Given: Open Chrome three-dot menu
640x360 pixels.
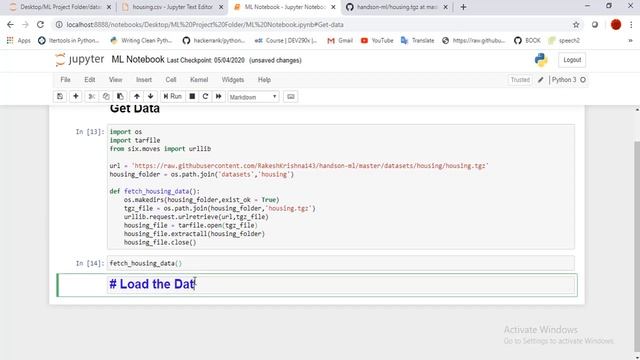Looking at the screenshot, I should pos(631,24).
